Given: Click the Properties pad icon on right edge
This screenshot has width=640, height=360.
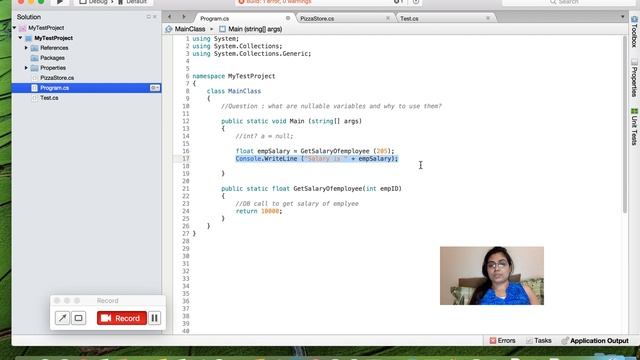Looking at the screenshot, I should click(634, 62).
